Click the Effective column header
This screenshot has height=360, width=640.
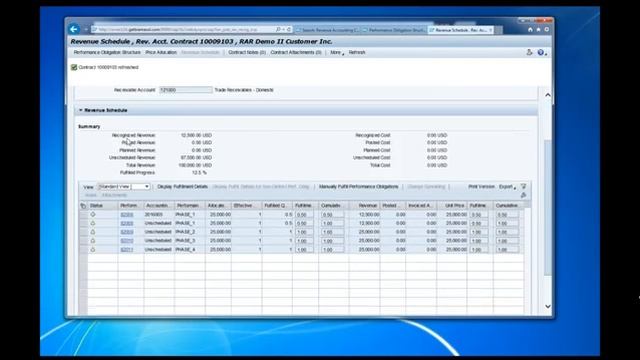click(247, 206)
